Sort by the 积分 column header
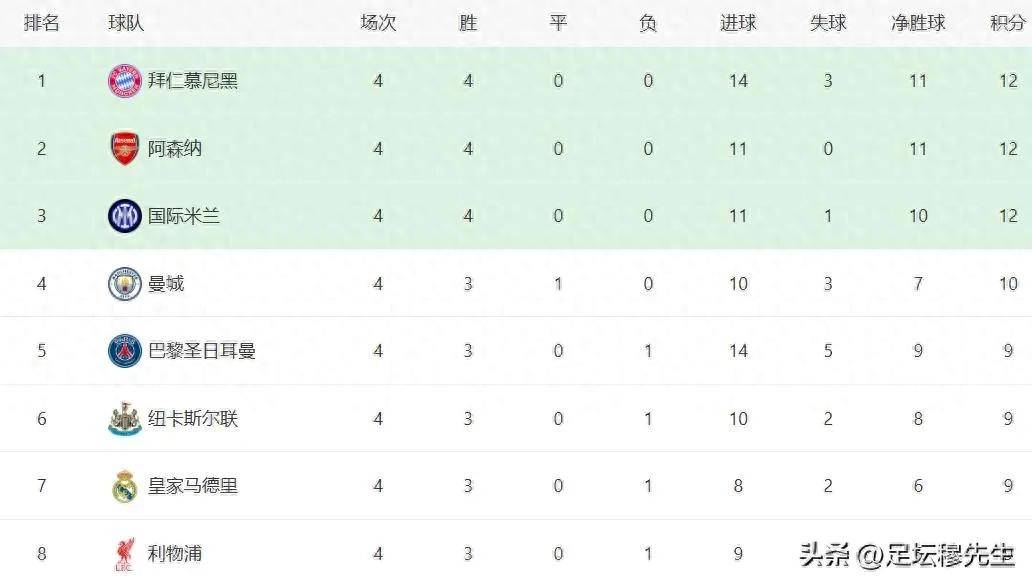This screenshot has height=585, width=1032. pyautogui.click(x=1007, y=23)
